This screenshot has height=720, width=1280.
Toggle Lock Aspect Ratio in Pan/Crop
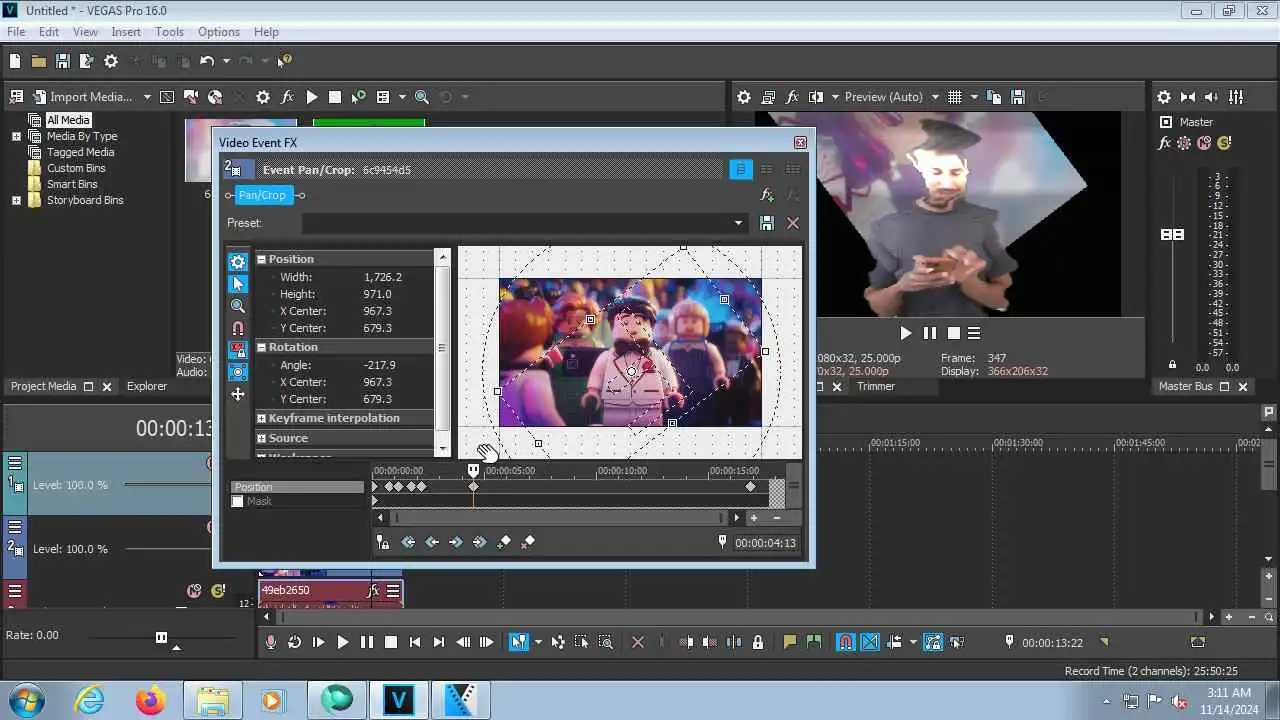pos(238,350)
